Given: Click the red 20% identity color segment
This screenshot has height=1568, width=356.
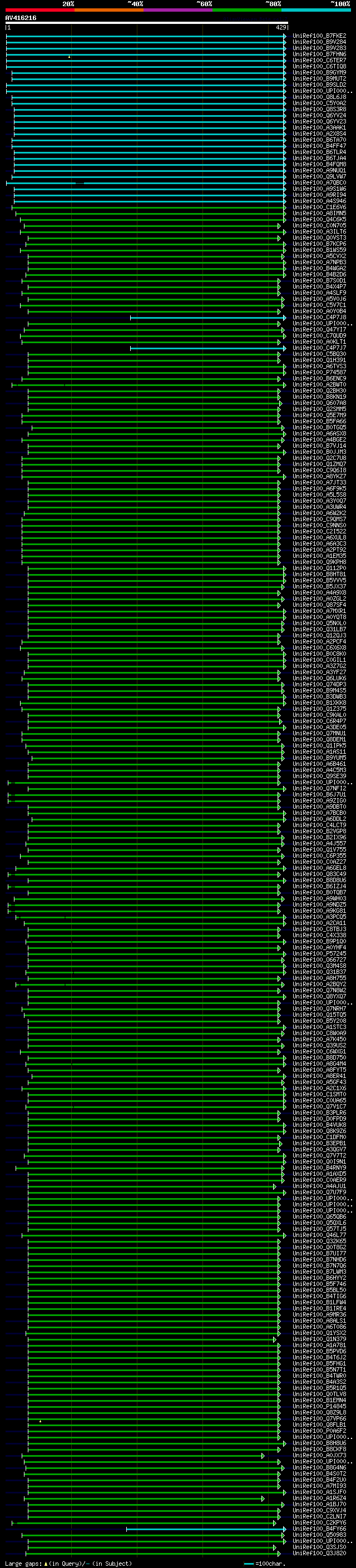Looking at the screenshot, I should 39,10.
